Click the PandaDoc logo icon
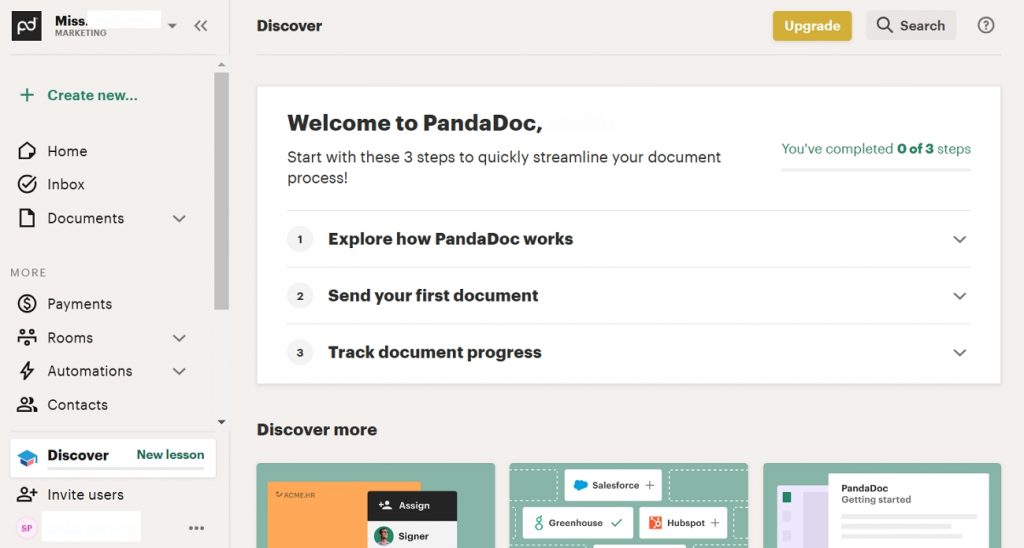The image size is (1024, 548). tap(27, 26)
